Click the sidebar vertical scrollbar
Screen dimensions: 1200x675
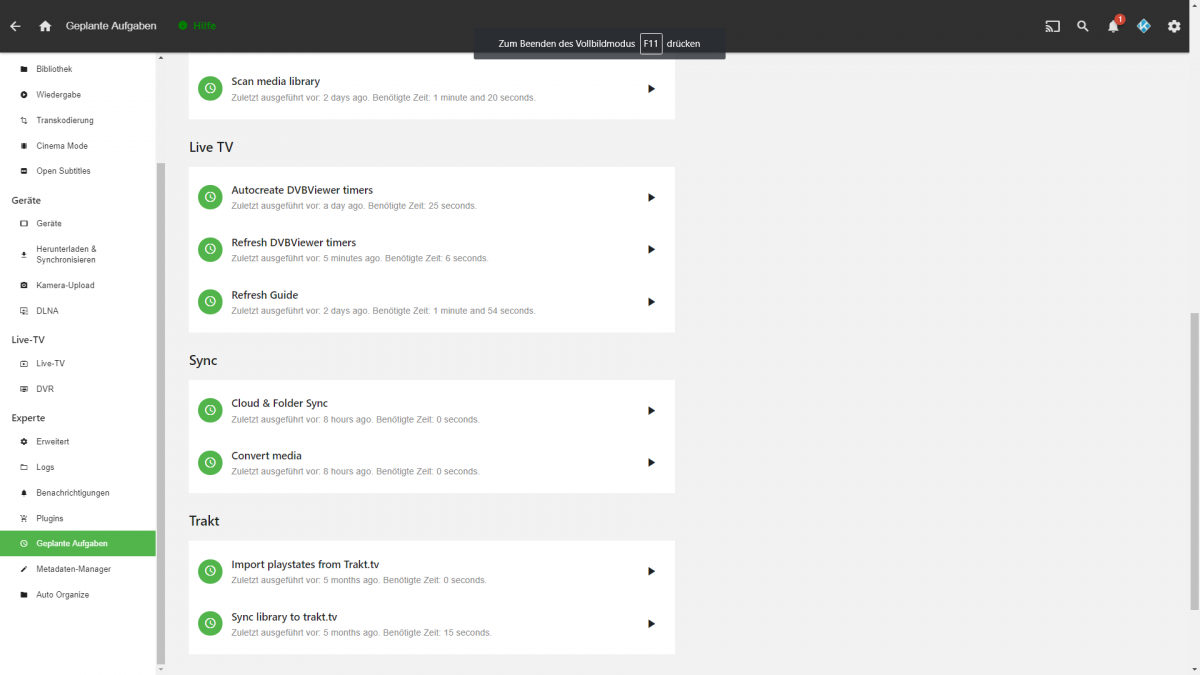159,415
